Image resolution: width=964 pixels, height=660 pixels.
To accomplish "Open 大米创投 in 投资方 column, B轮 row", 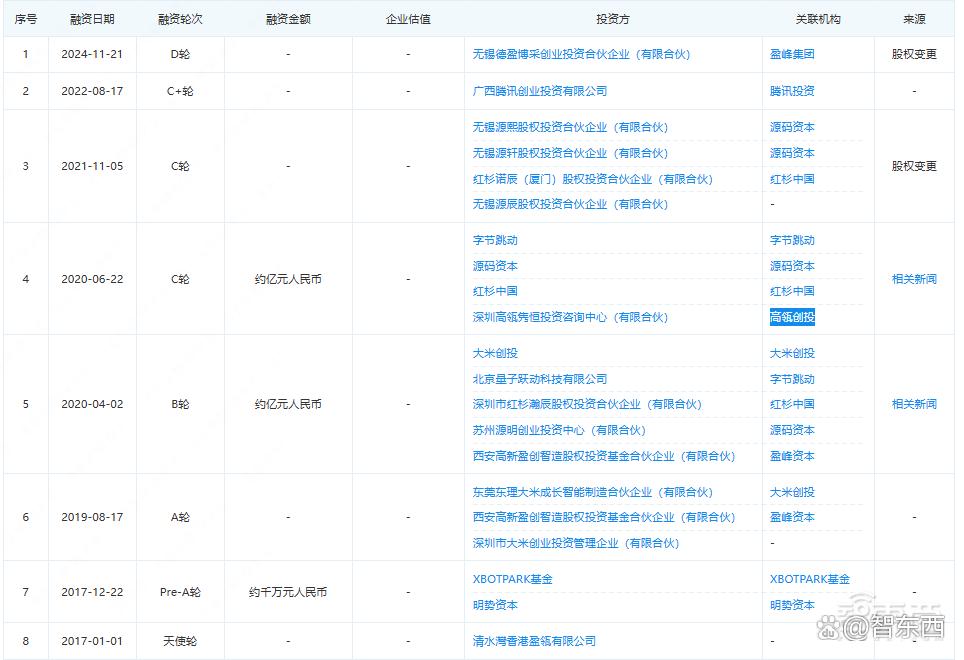I will (495, 353).
